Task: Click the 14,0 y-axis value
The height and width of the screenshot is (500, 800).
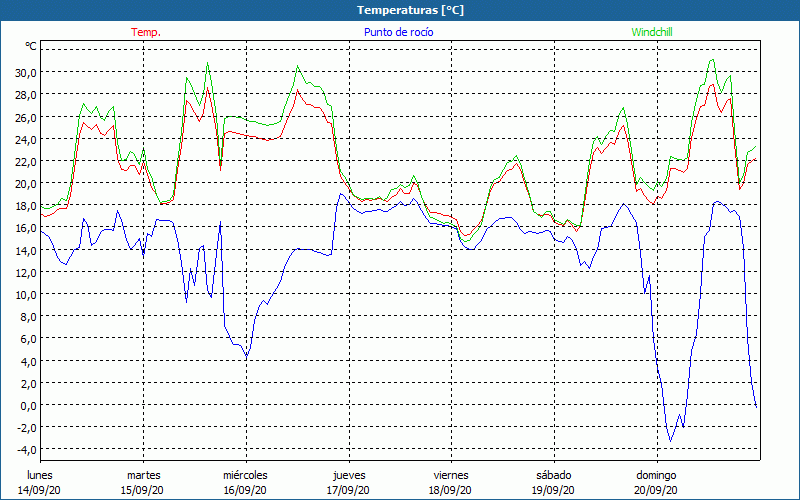Action: (26, 250)
